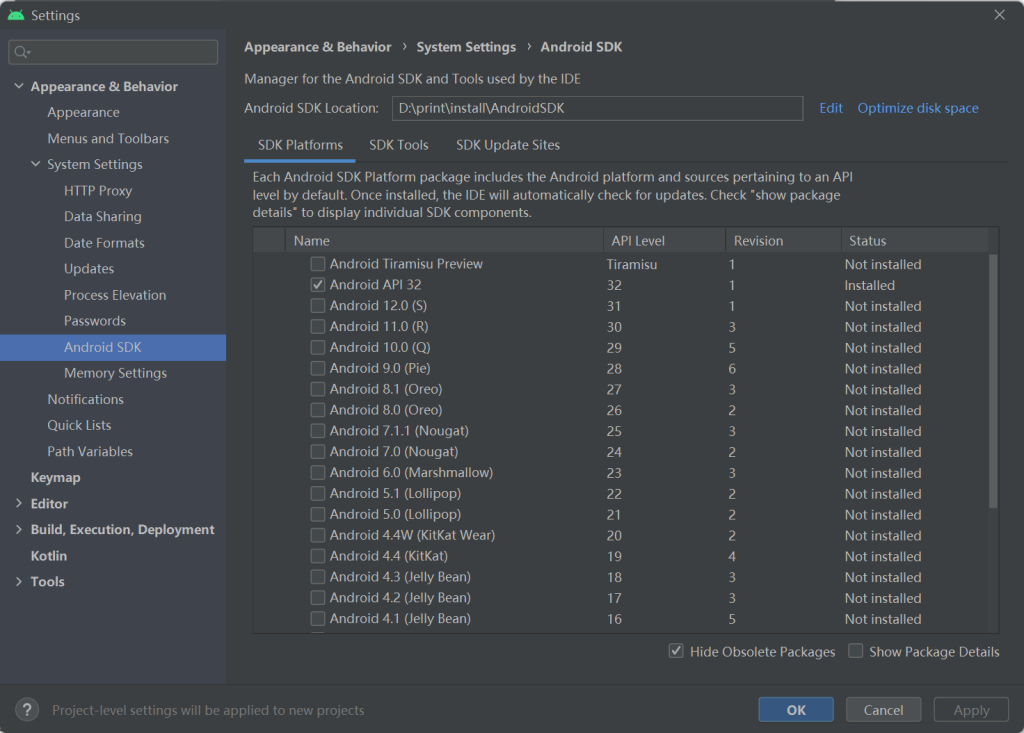Viewport: 1024px width, 733px height.
Task: Click the Cancel button
Action: [883, 709]
